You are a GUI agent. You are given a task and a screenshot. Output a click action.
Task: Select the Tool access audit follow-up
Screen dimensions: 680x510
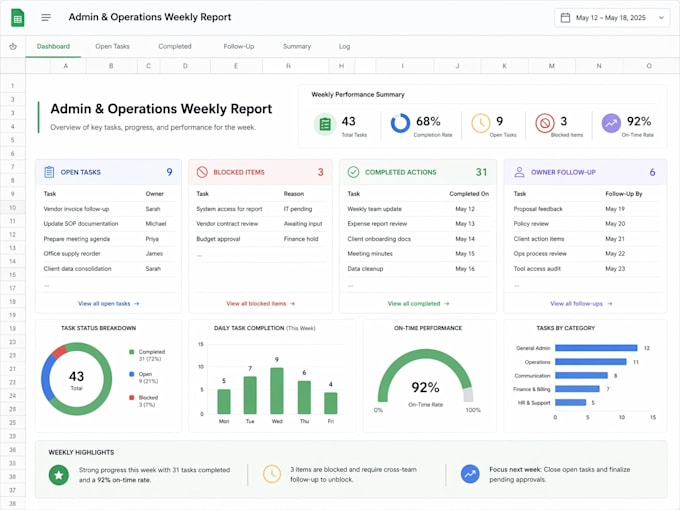(x=537, y=269)
